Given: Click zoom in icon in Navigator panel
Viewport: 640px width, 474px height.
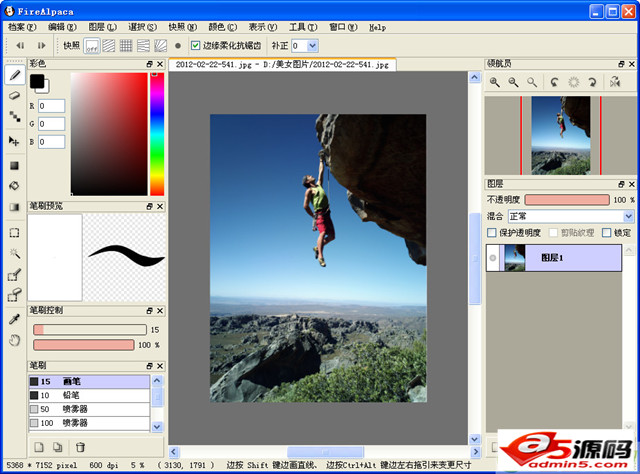Looking at the screenshot, I should [x=494, y=83].
